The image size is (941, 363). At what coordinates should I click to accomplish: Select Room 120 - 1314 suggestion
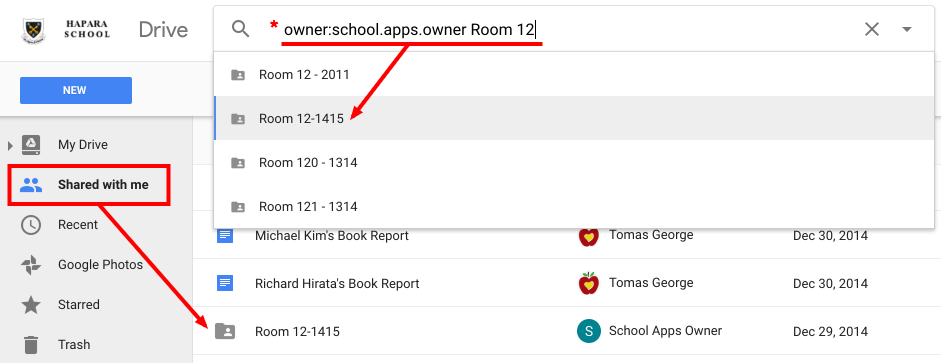pos(574,163)
